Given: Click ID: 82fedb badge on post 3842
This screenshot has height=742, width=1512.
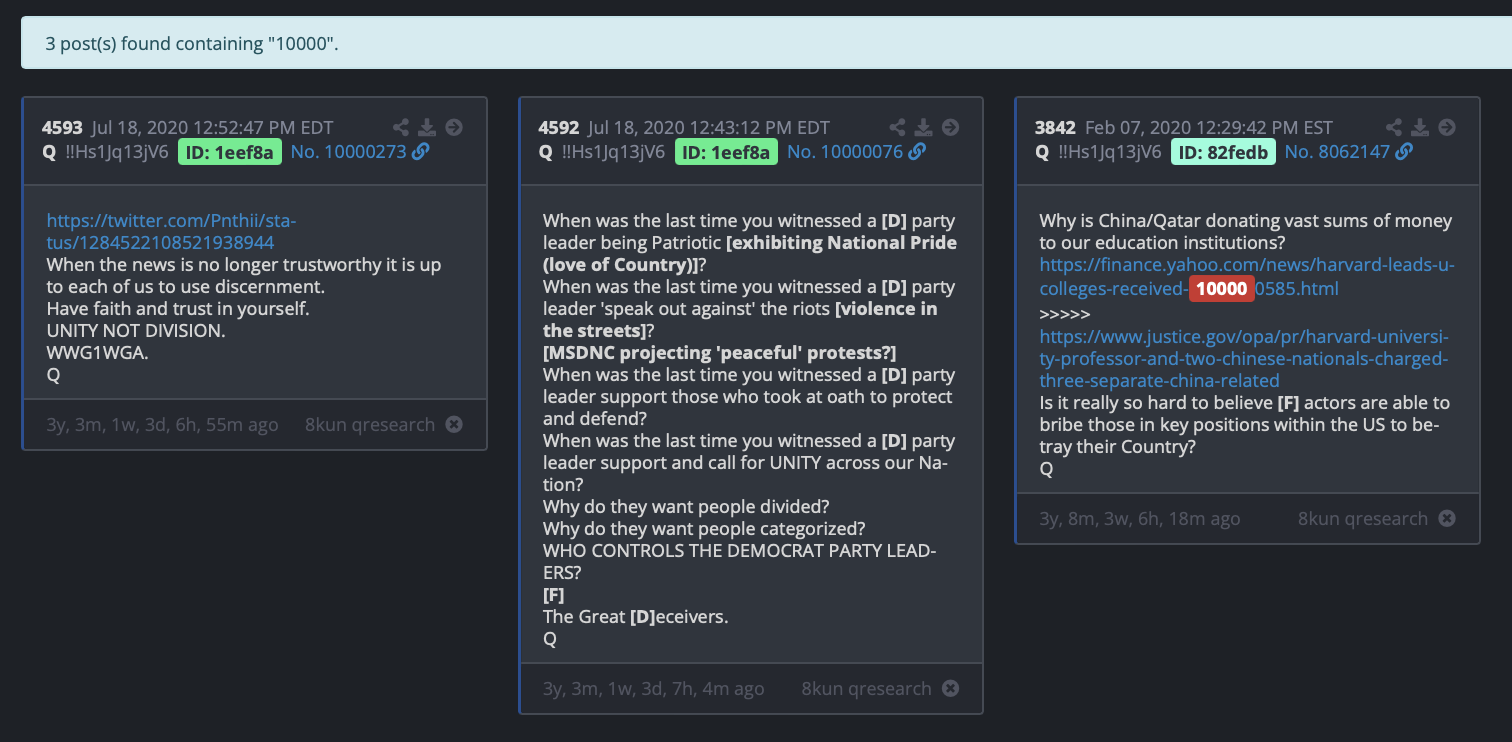Looking at the screenshot, I should [x=1223, y=152].
